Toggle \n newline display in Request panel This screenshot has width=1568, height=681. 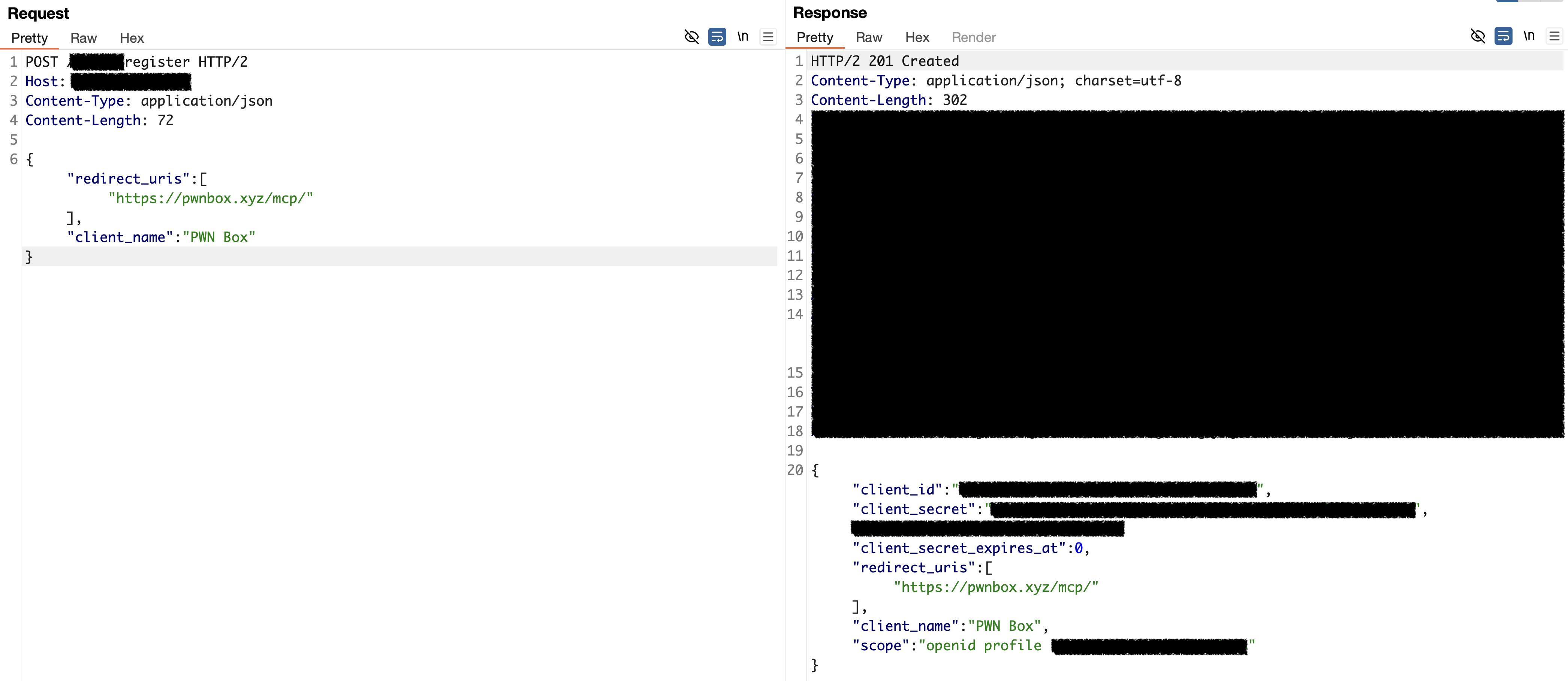(743, 36)
